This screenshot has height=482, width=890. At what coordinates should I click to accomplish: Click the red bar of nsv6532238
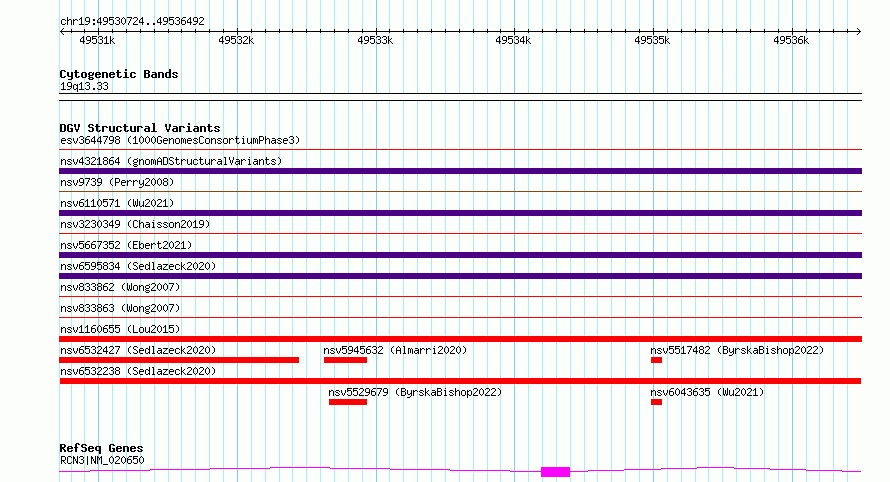point(460,381)
